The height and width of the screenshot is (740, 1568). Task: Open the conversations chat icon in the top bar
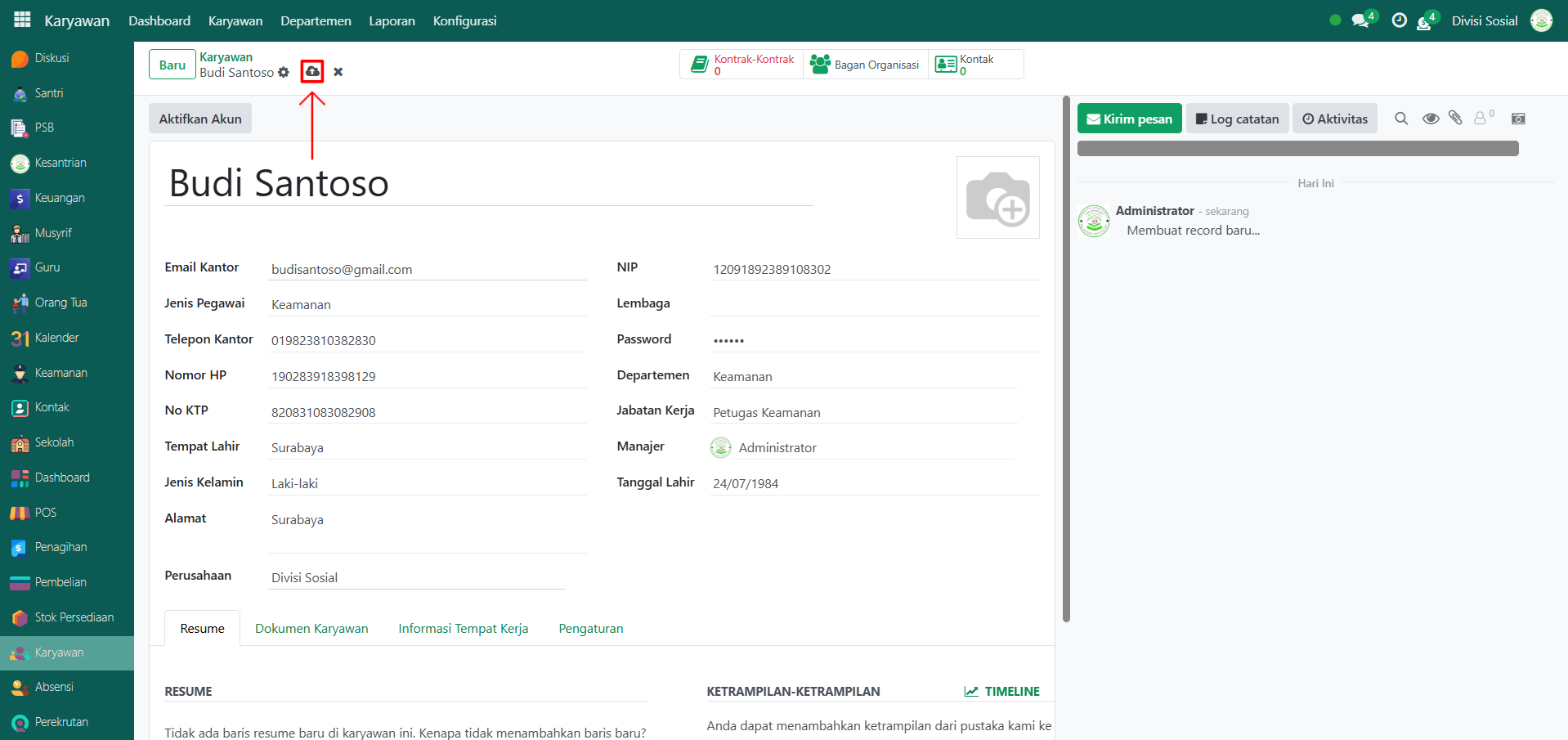click(x=1361, y=20)
